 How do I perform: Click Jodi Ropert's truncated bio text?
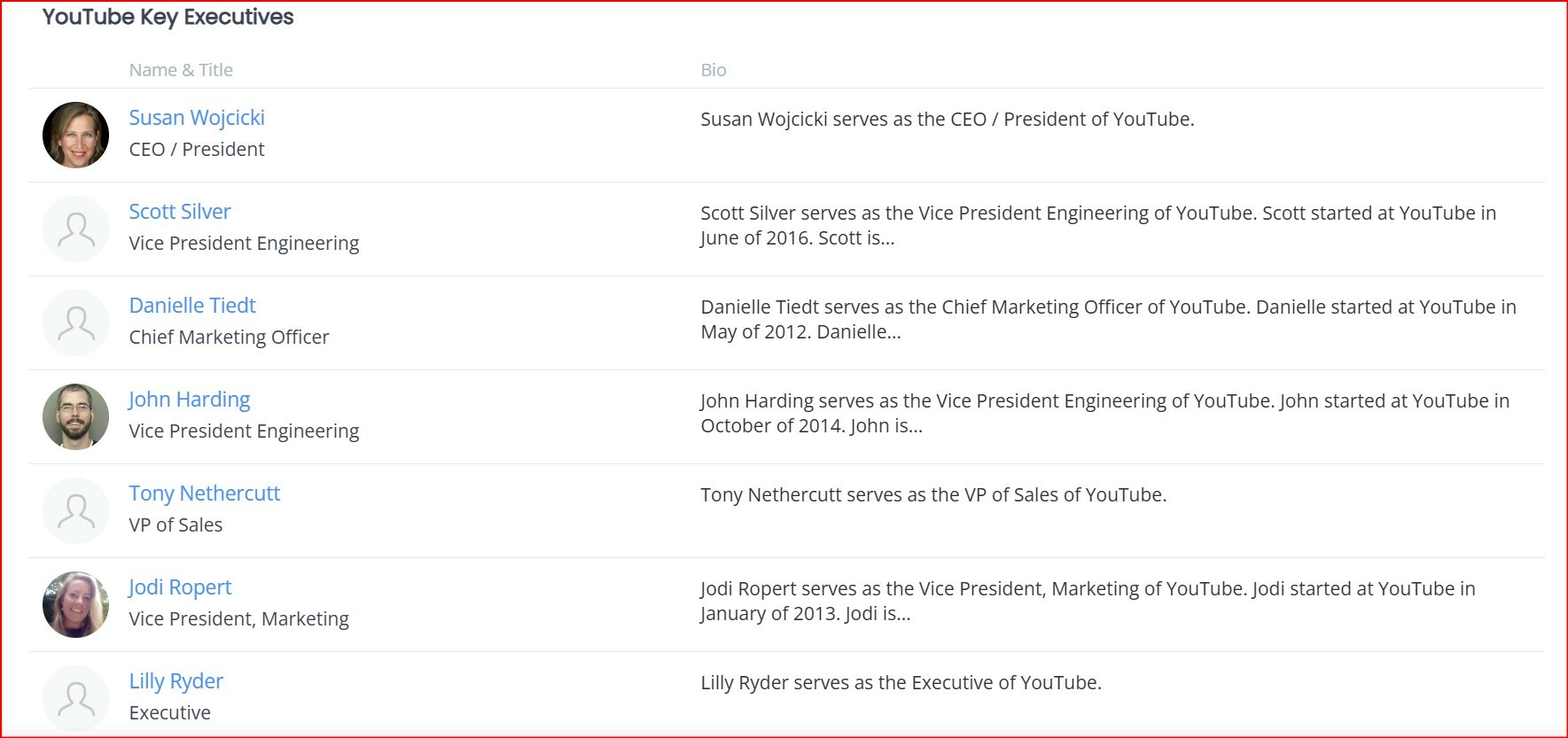tap(1088, 601)
